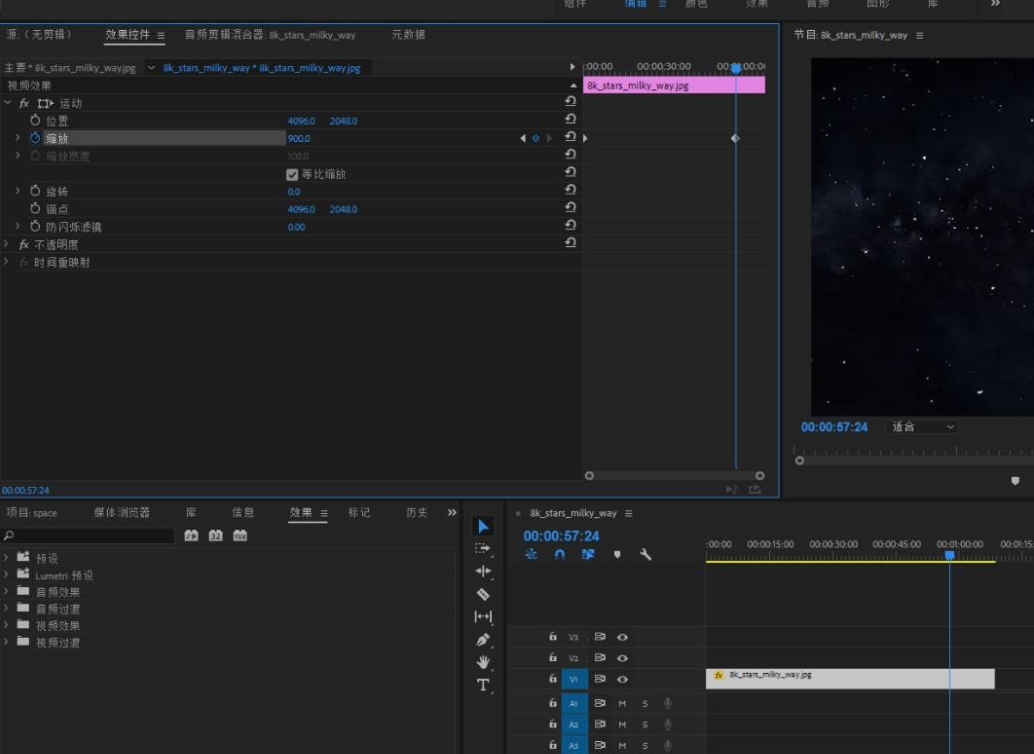Click the 900.0 scale value
The height and width of the screenshot is (754, 1034).
[x=299, y=138]
